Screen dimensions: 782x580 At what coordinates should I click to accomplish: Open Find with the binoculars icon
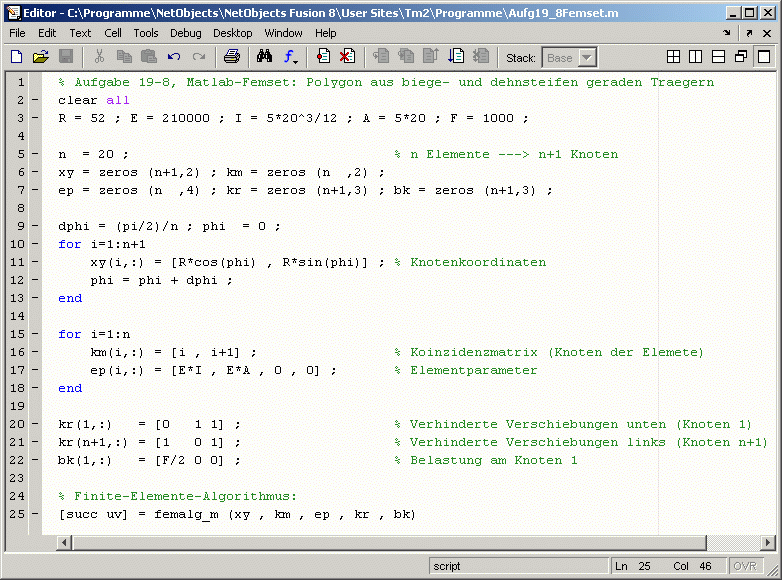pyautogui.click(x=265, y=57)
